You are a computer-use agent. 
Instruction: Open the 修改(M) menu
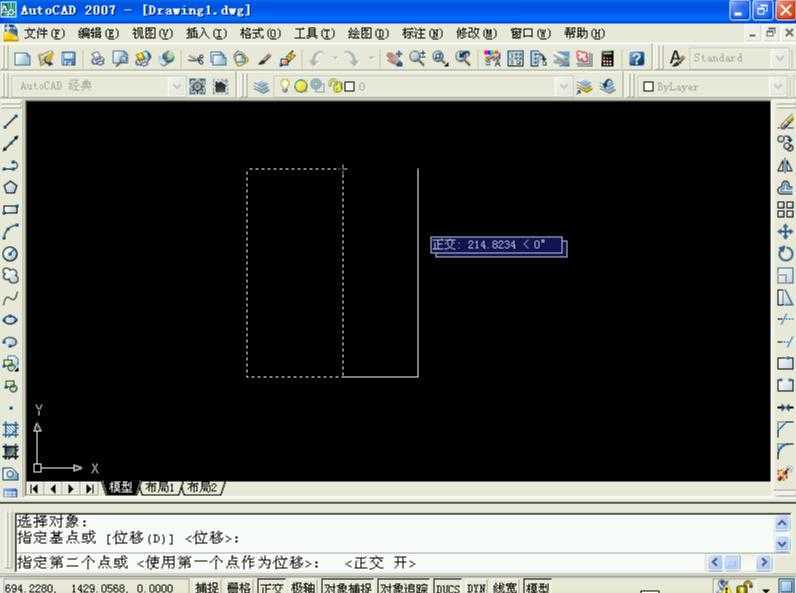click(x=476, y=34)
